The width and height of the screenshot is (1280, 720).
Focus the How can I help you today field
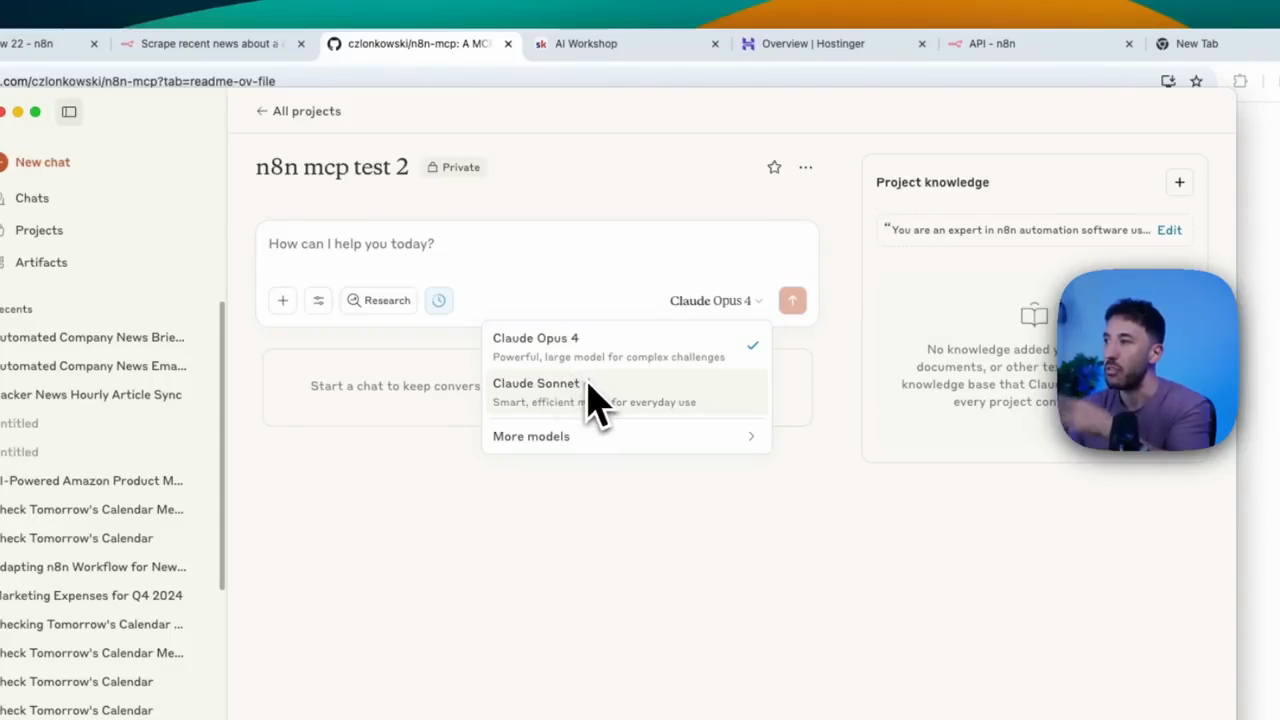click(537, 244)
